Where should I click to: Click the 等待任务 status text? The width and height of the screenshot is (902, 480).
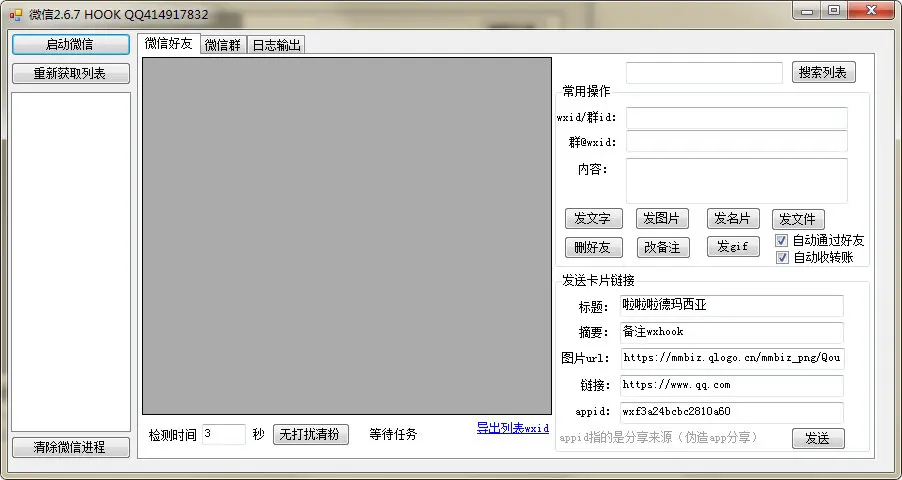click(x=393, y=435)
